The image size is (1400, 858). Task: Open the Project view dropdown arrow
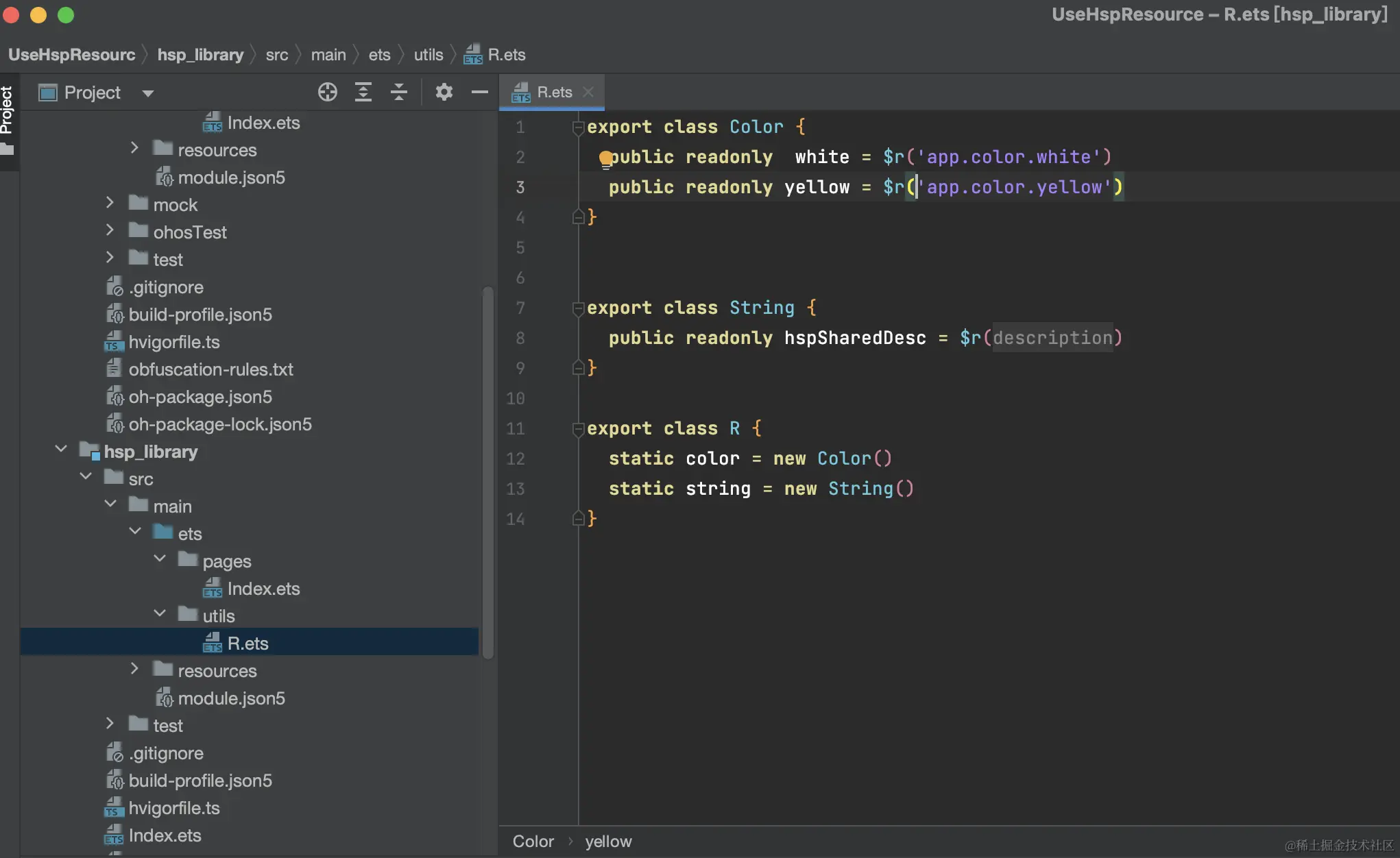pos(147,93)
